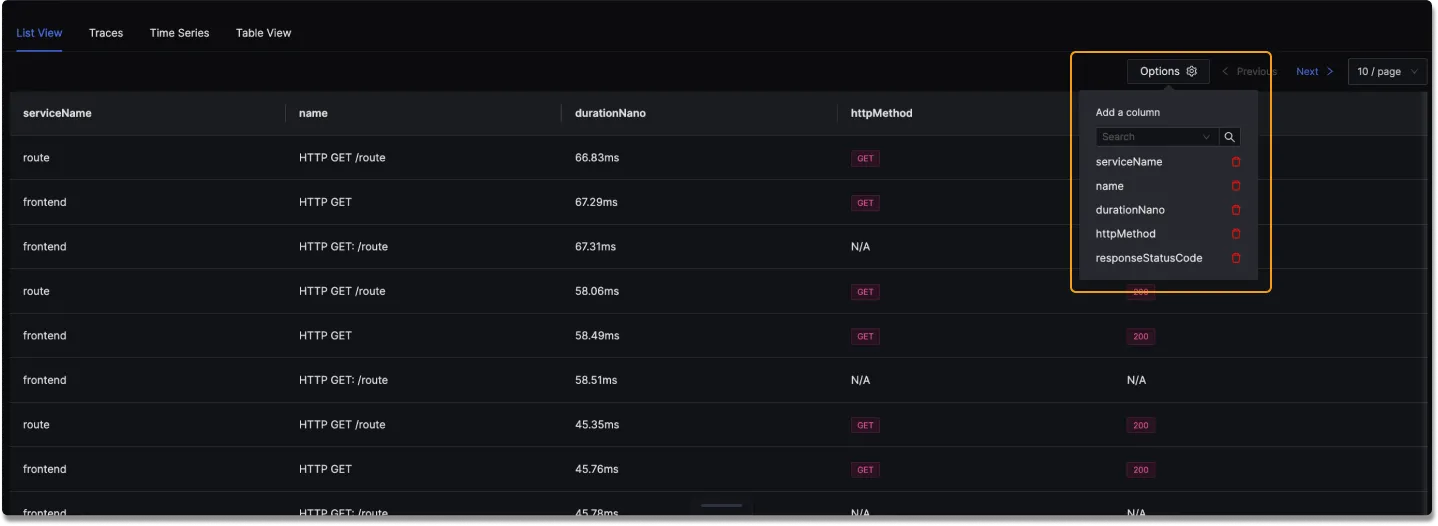
Task: Click the httpMethod column header
Action: click(881, 113)
